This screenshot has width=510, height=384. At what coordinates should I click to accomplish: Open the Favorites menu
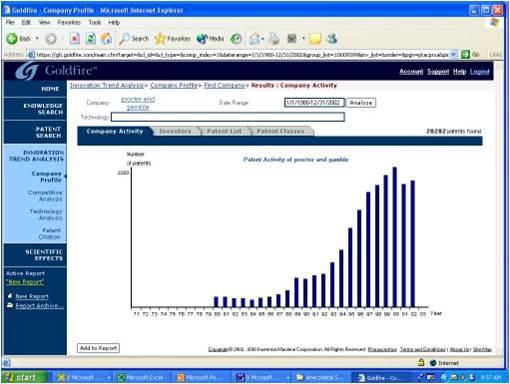coord(69,23)
